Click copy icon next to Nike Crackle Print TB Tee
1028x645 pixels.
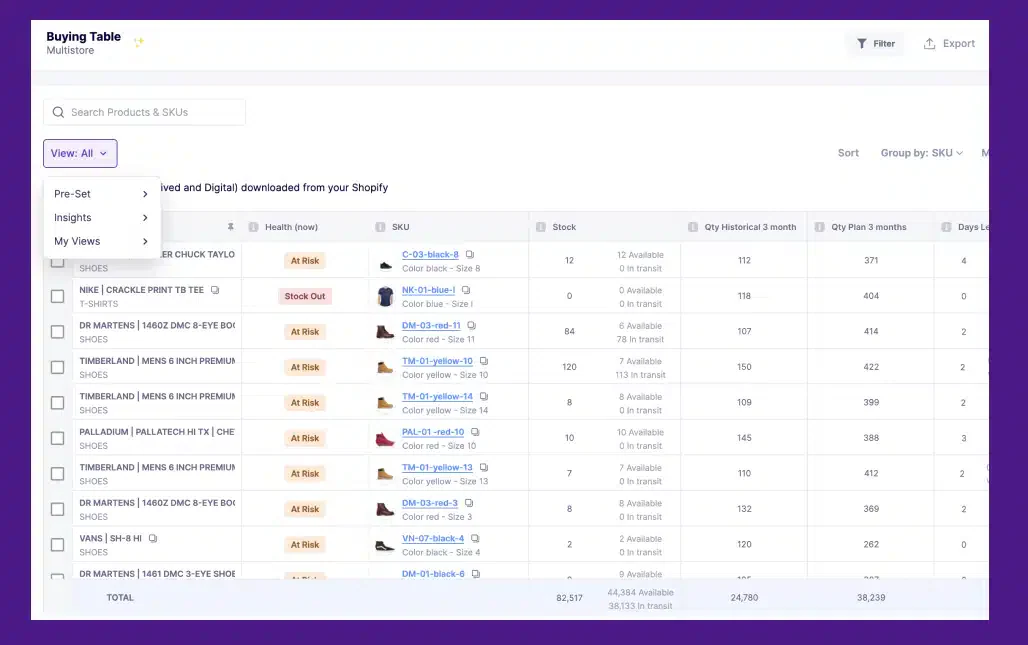click(x=215, y=290)
